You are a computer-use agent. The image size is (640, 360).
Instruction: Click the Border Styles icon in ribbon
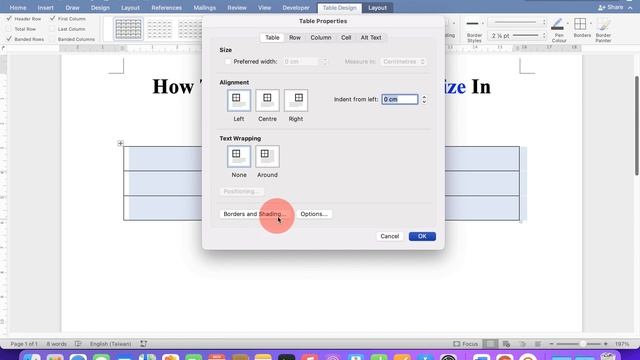(472, 24)
